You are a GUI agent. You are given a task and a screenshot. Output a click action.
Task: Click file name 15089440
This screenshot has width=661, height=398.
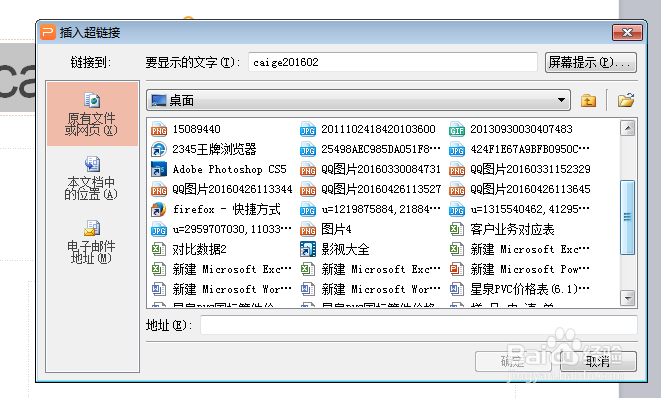click(196, 129)
